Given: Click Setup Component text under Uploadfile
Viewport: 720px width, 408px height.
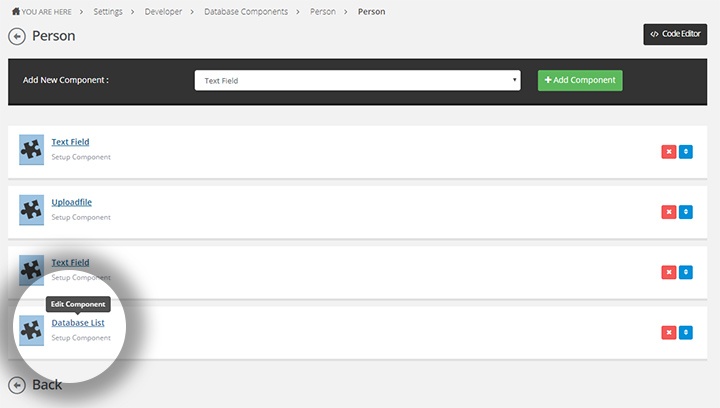Looking at the screenshot, I should 81,217.
